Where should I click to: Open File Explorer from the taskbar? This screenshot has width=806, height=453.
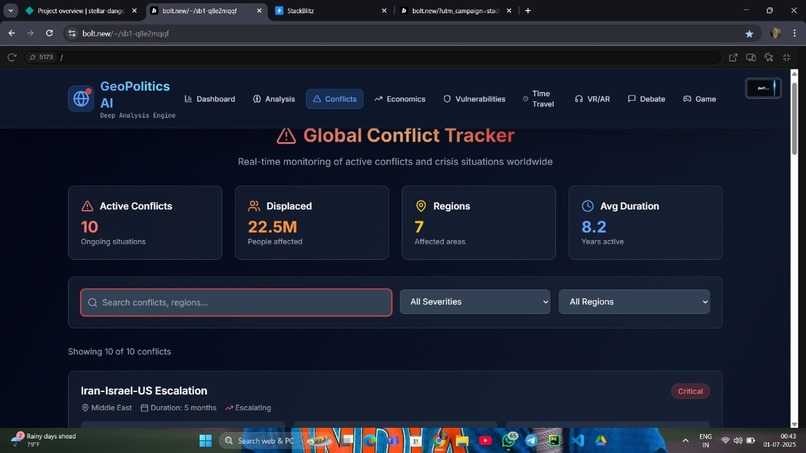click(x=462, y=441)
